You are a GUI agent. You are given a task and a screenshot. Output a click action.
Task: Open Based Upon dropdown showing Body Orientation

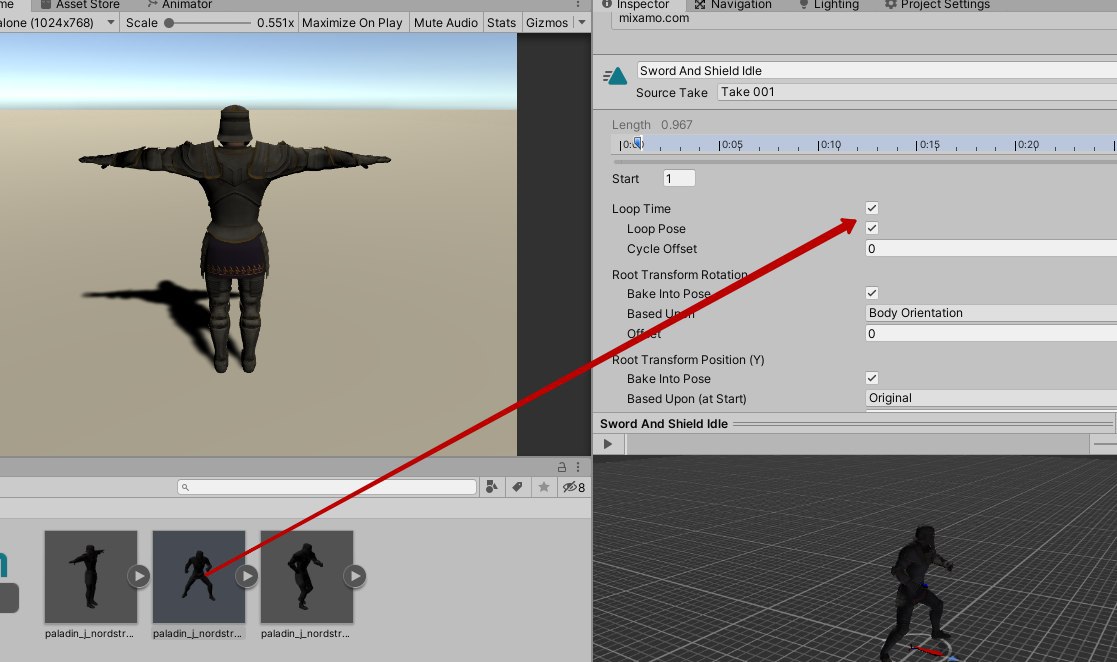coord(991,313)
